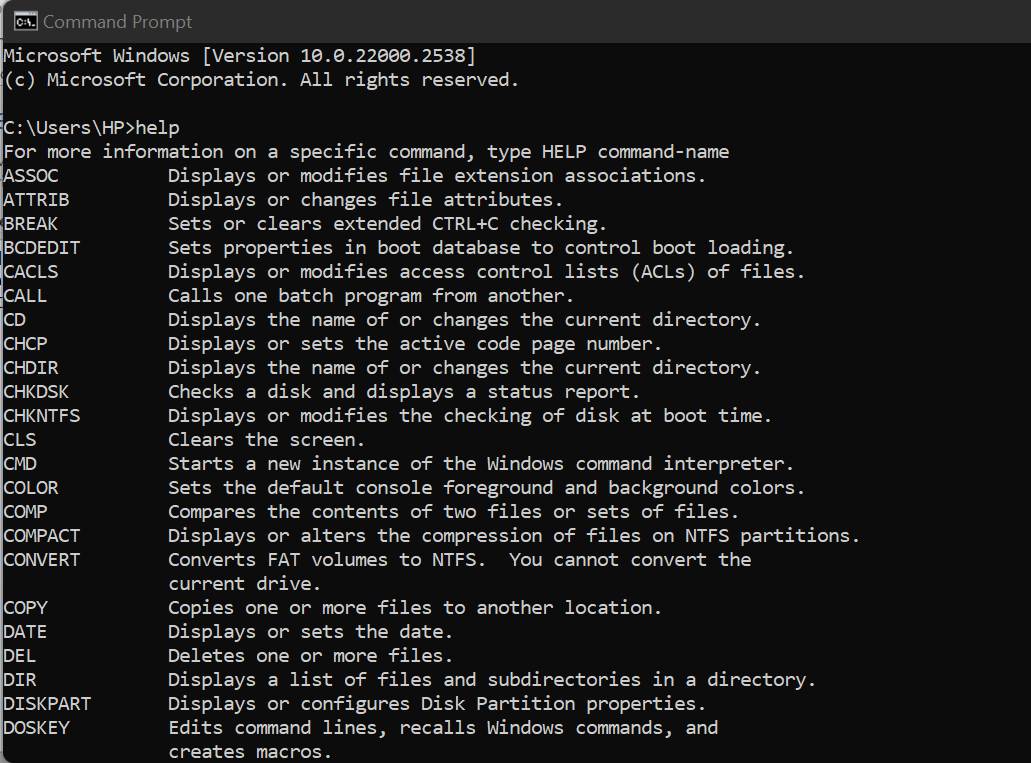Click the DISKPART command entry

(x=47, y=703)
